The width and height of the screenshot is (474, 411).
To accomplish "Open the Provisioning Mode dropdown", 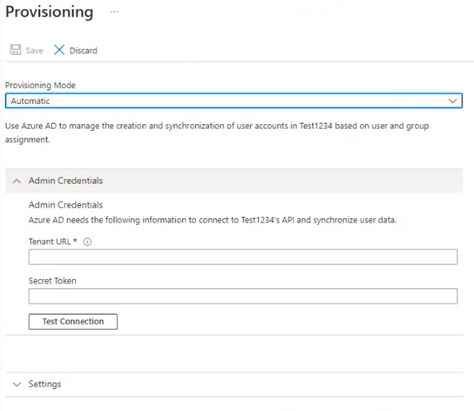I will tap(234, 101).
